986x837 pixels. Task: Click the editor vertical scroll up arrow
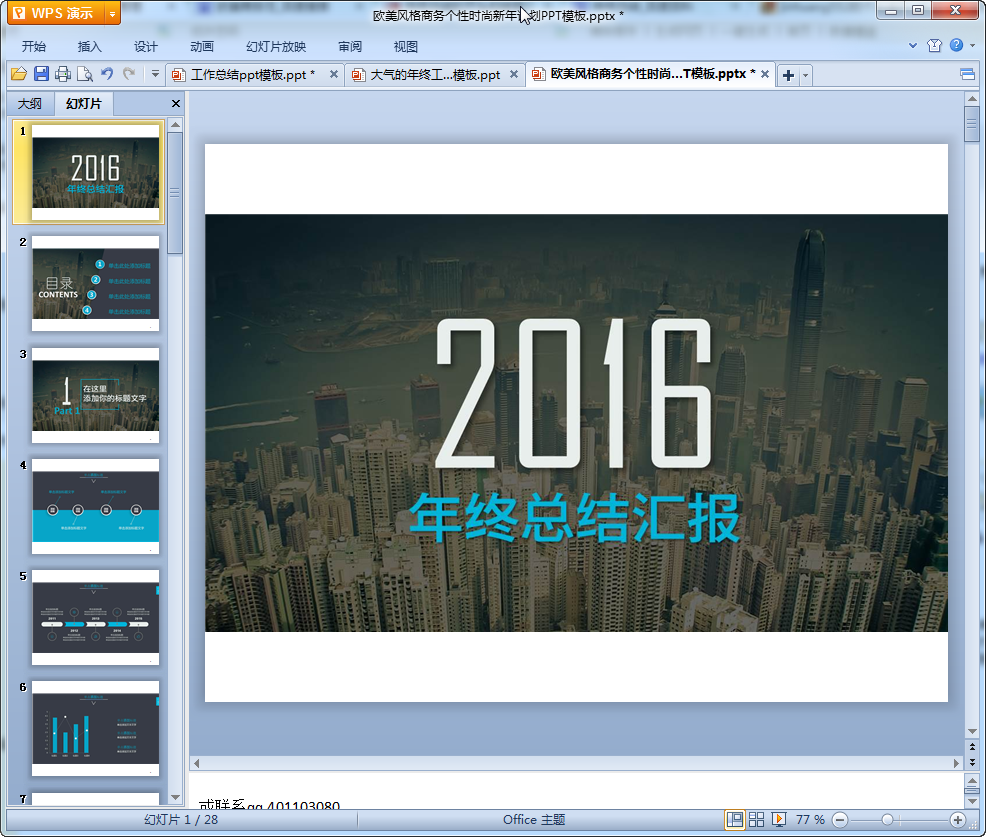[972, 99]
